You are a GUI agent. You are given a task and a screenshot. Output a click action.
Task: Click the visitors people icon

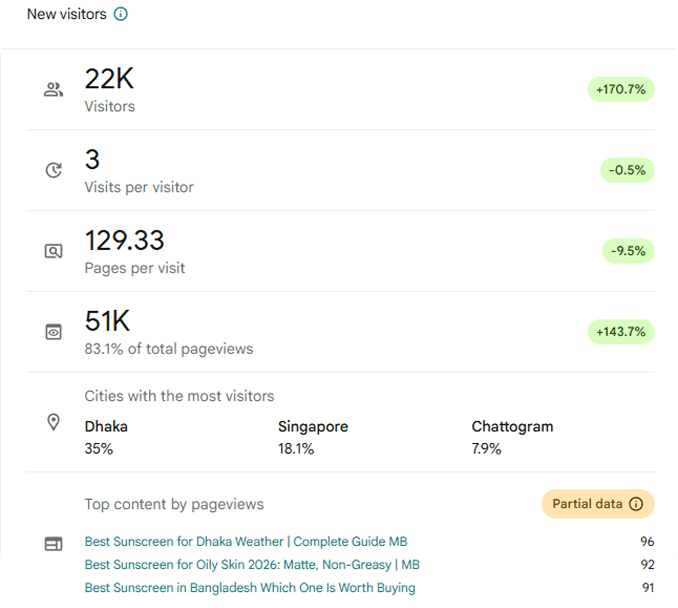[x=54, y=90]
